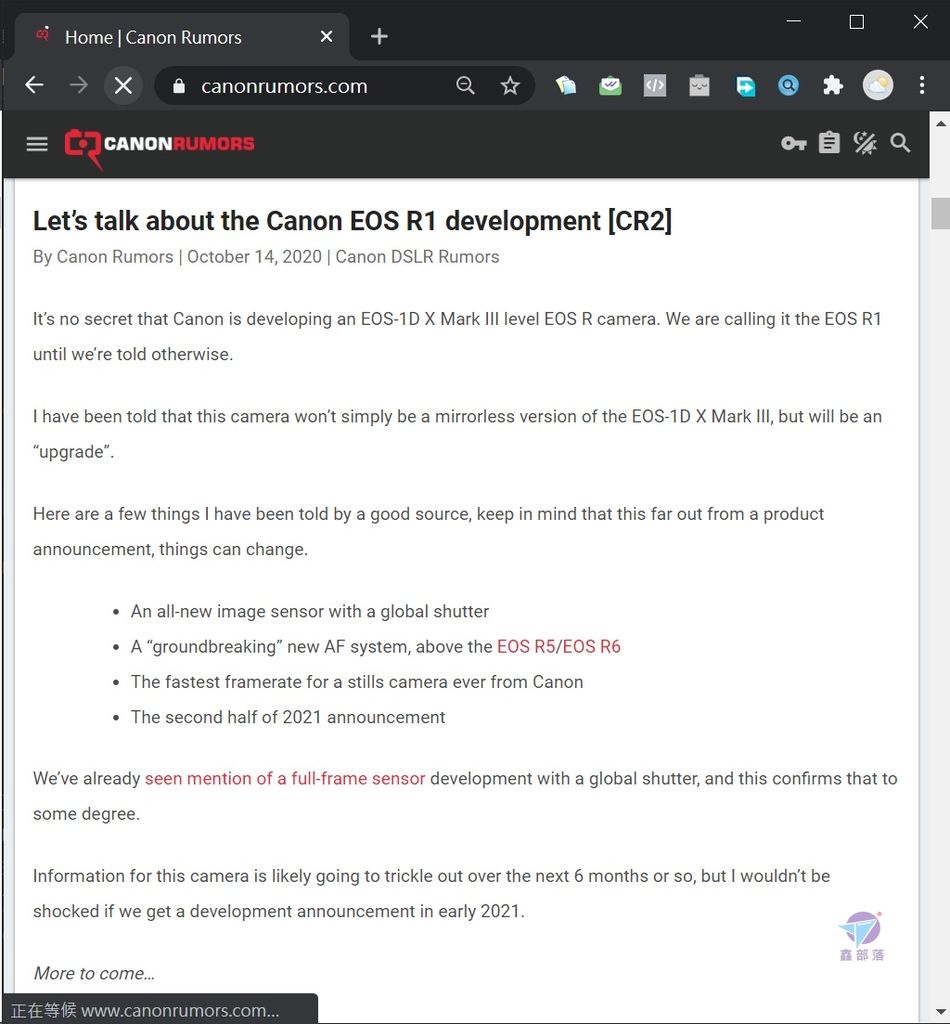Open the Extensions puzzle piece menu
950x1024 pixels.
coord(832,85)
